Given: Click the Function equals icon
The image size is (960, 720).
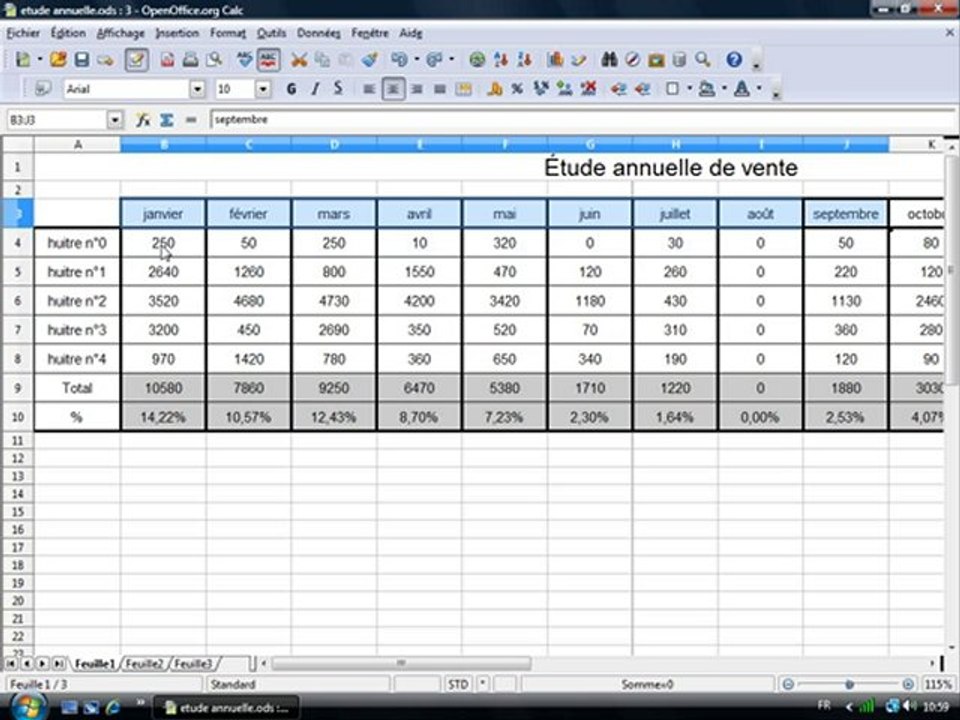Looking at the screenshot, I should click(x=190, y=119).
